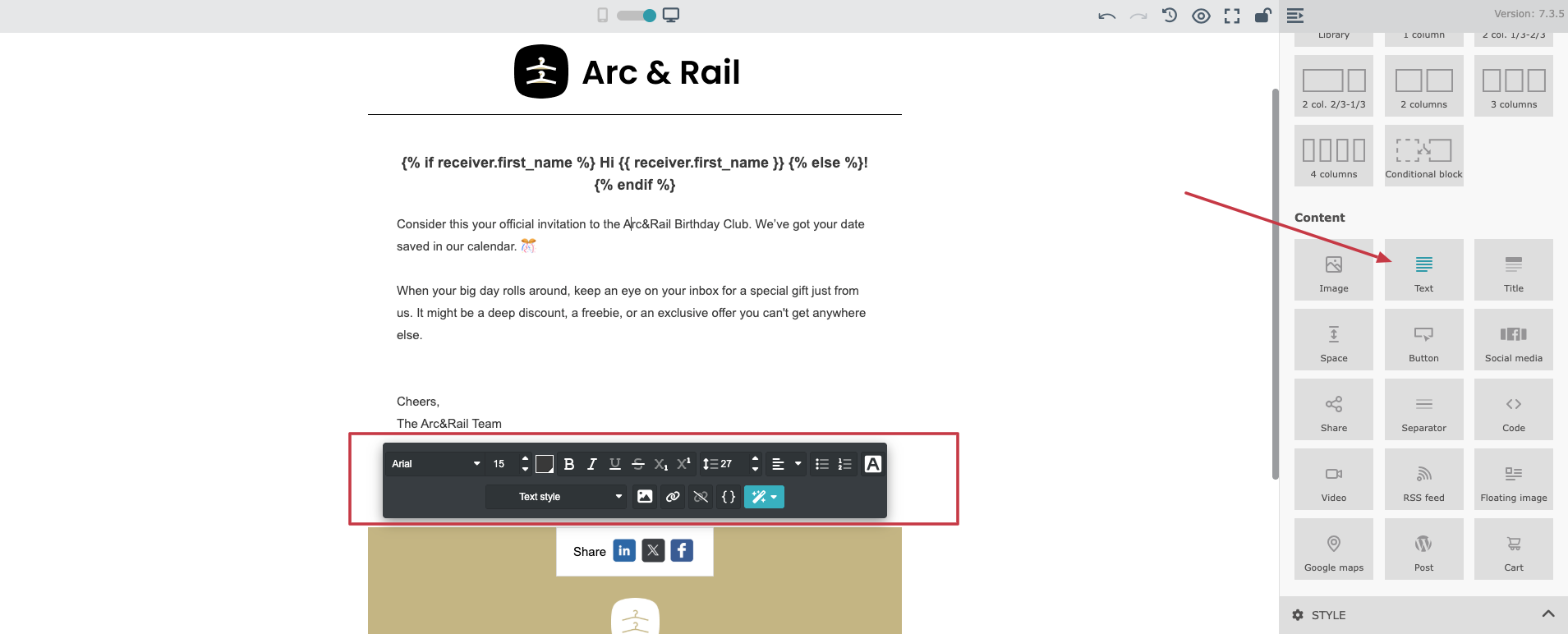Add a Code content block
The width and height of the screenshot is (1568, 634).
pyautogui.click(x=1514, y=409)
